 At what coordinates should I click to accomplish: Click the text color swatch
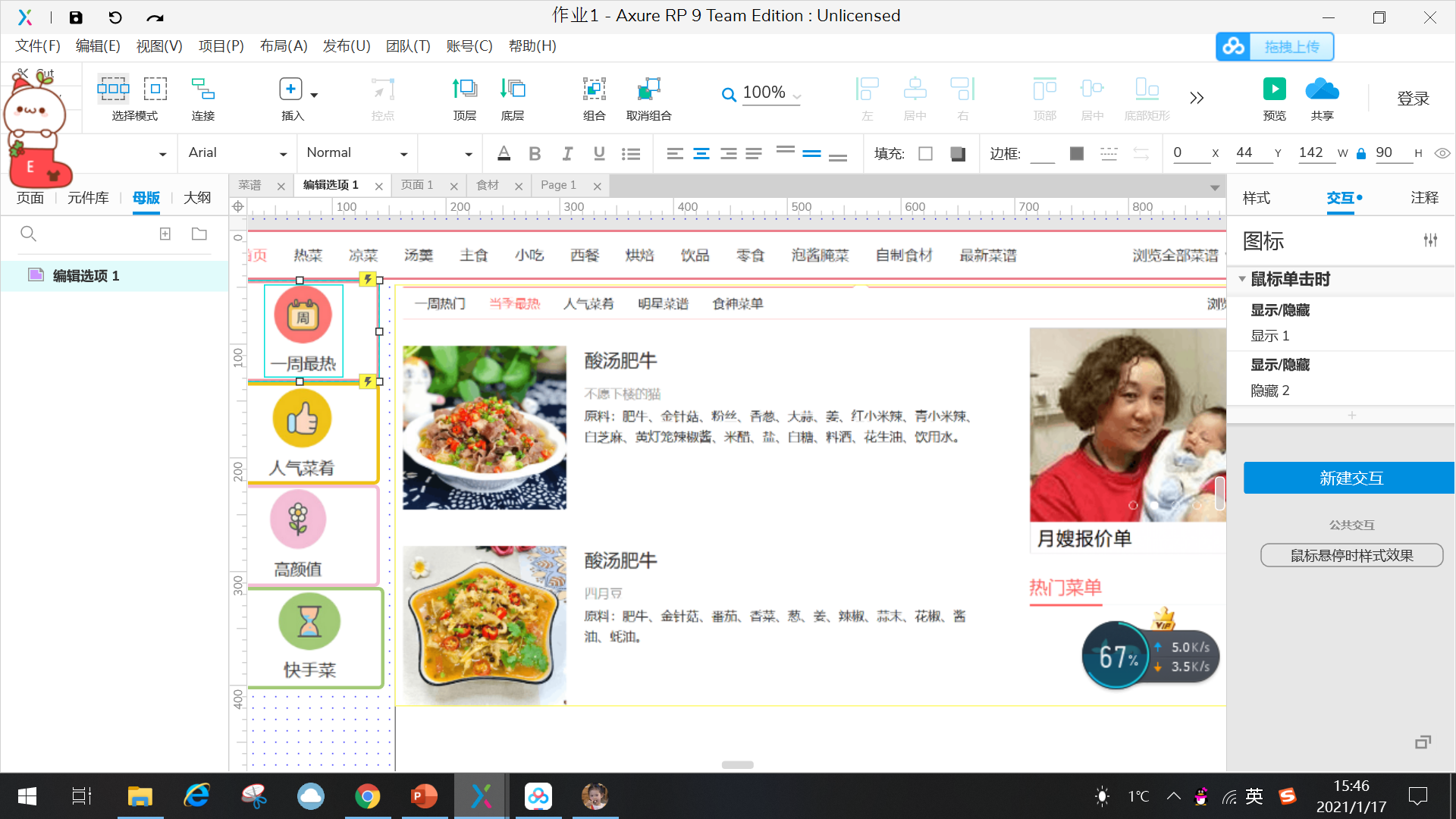click(x=504, y=154)
